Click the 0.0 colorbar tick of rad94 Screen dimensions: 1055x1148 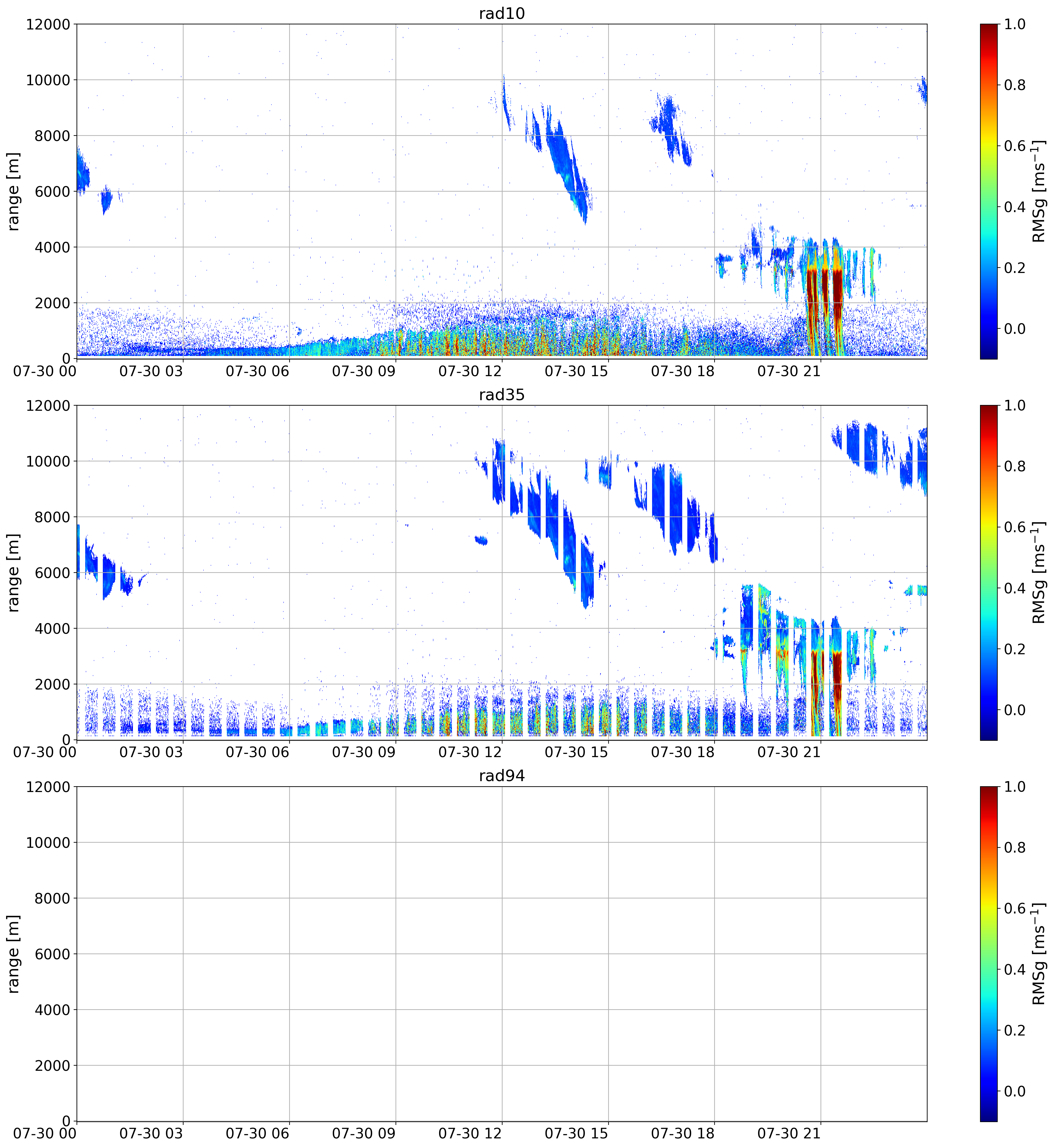(x=1015, y=1091)
